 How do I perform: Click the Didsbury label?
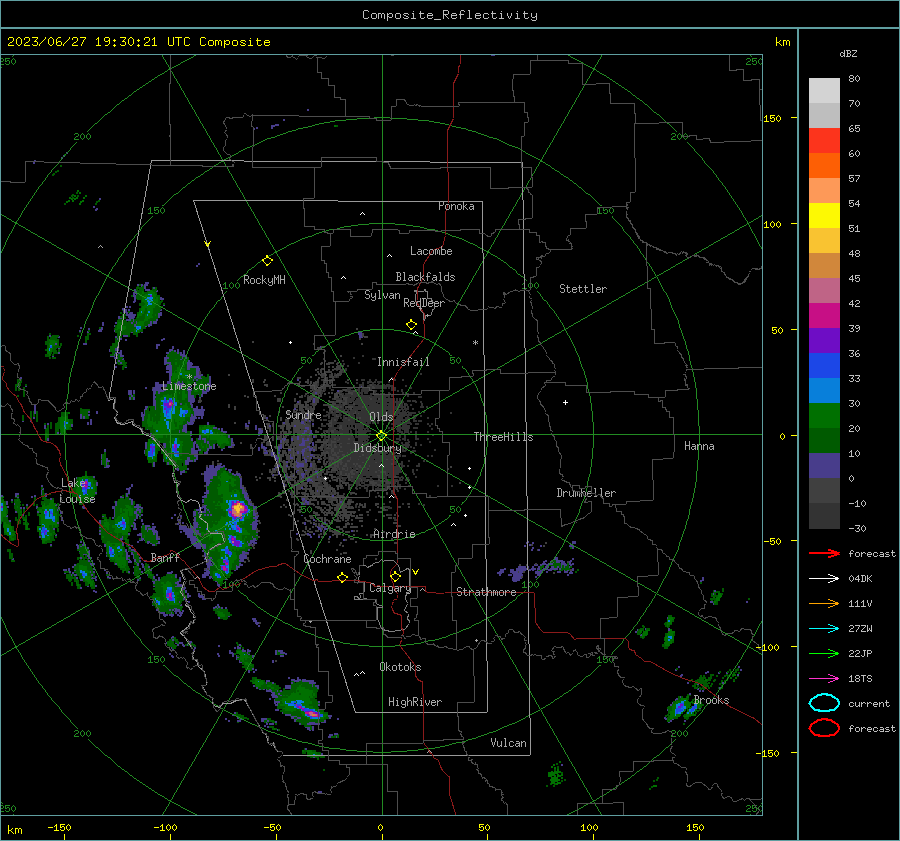(x=377, y=448)
